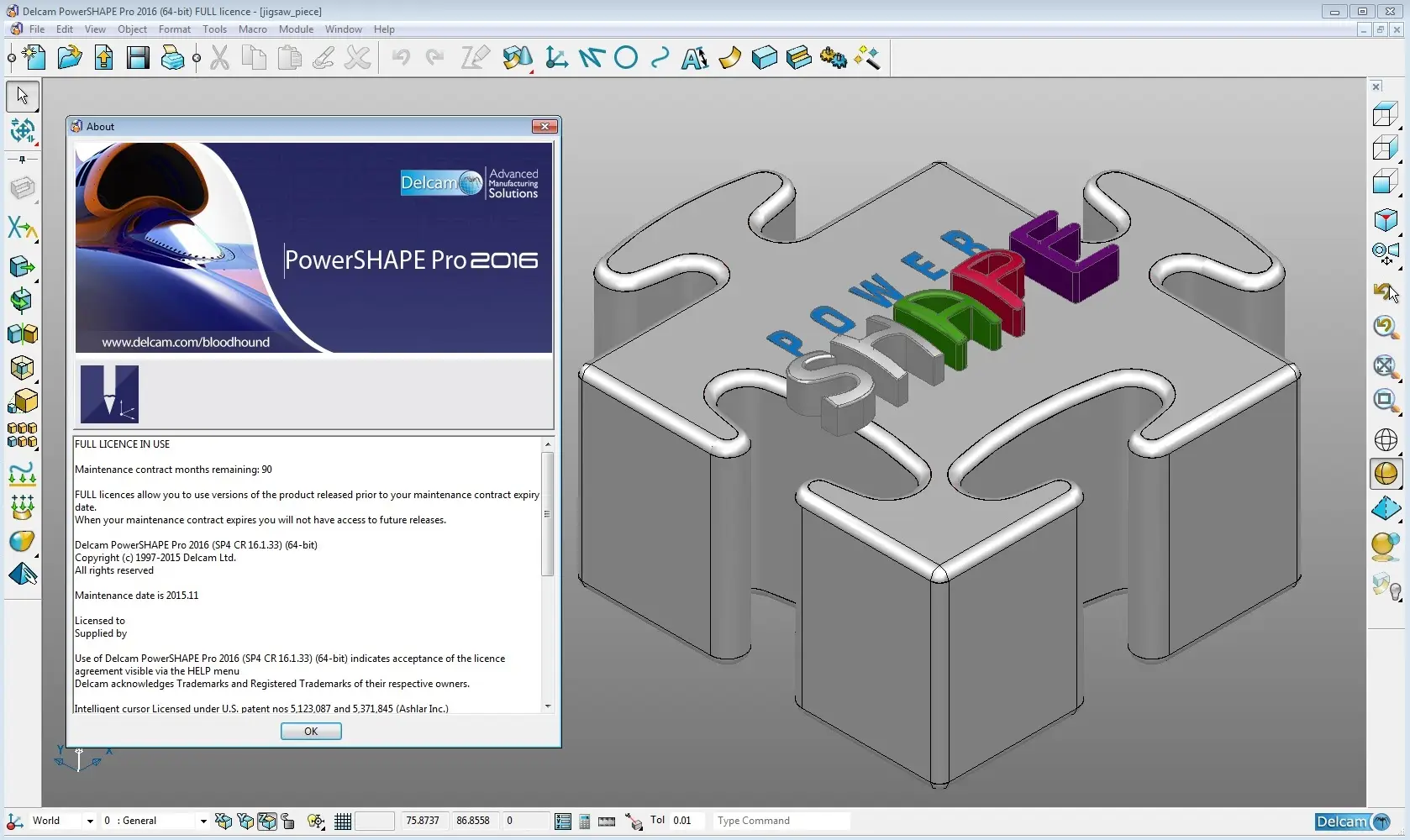
Task: Open the Module menu
Action: pos(296,29)
